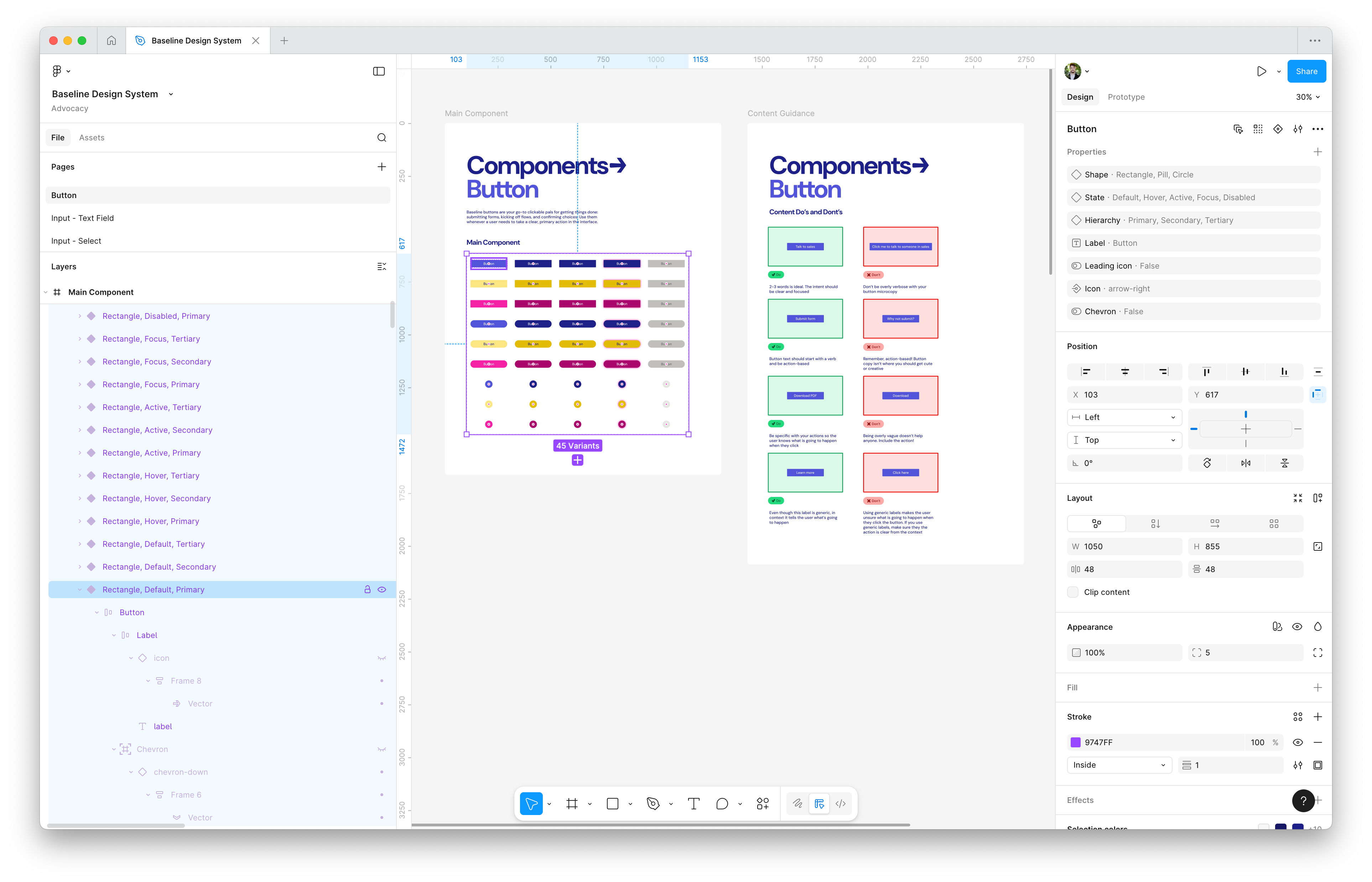Open the Actions and assets menu

(763, 804)
